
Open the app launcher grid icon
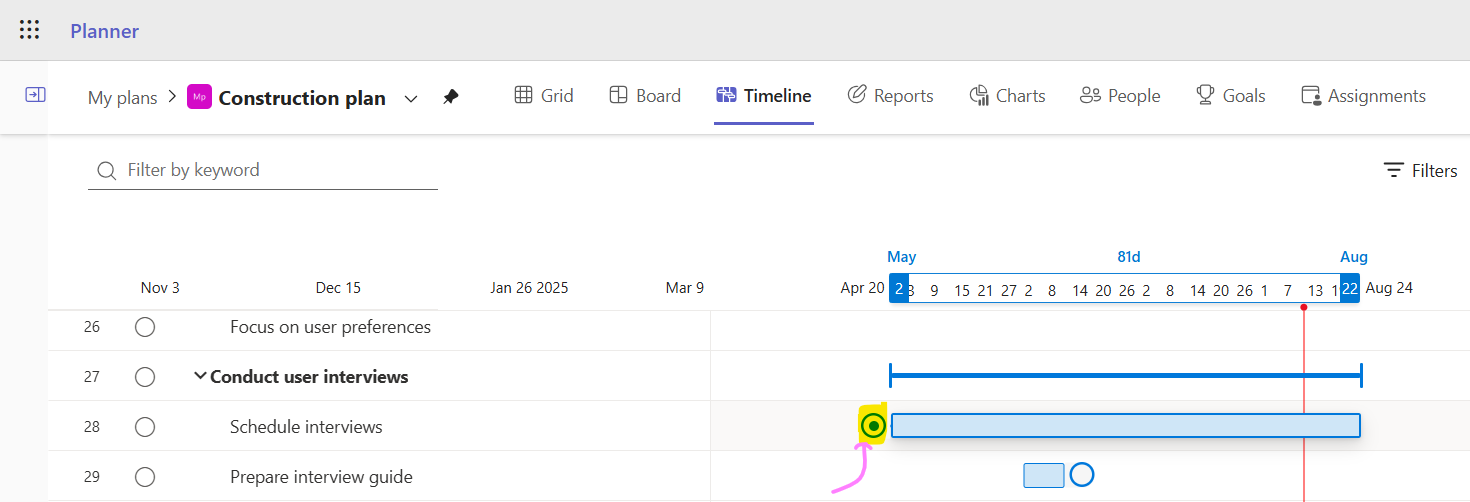(30, 30)
